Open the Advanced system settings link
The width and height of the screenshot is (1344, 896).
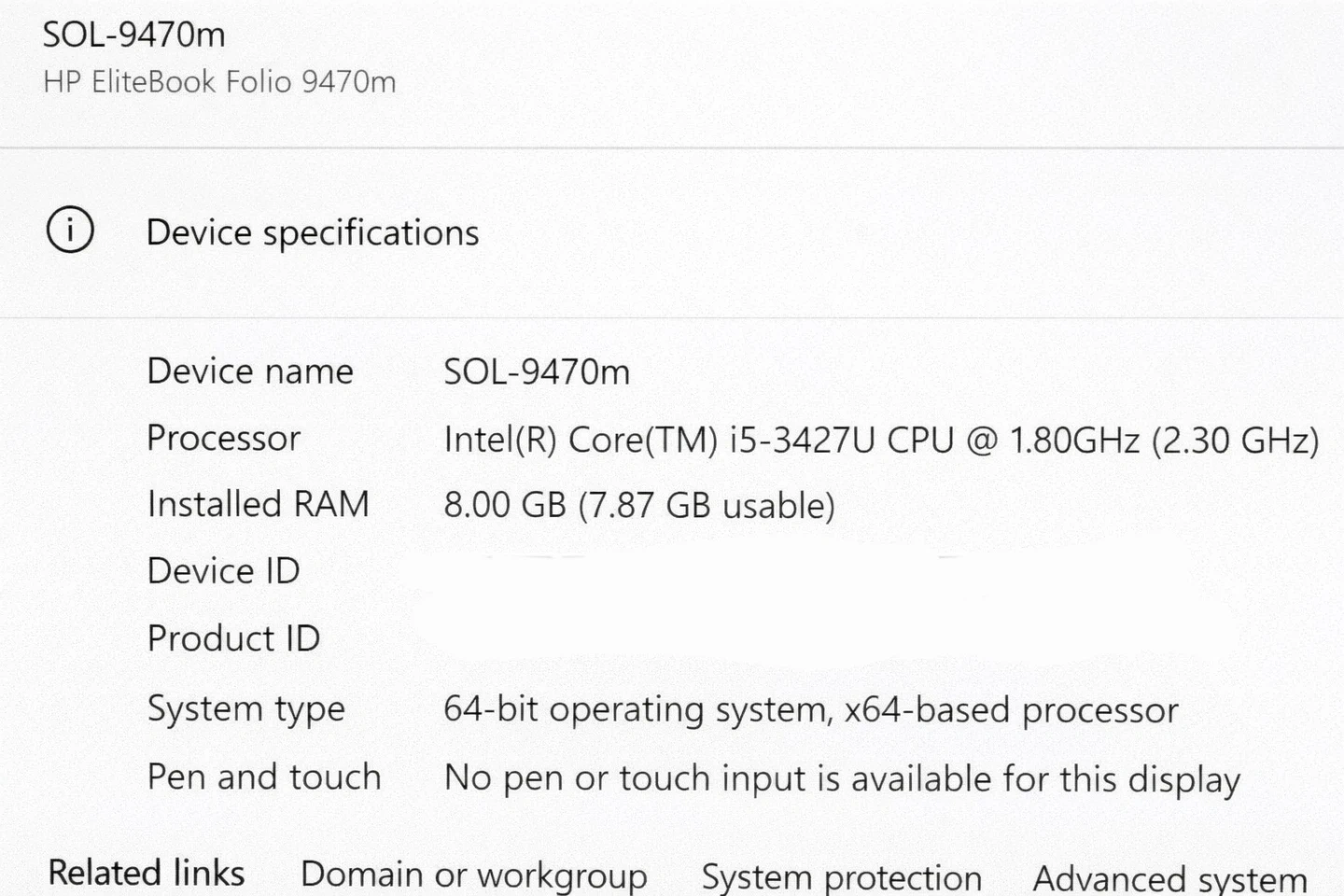pyautogui.click(x=1169, y=879)
